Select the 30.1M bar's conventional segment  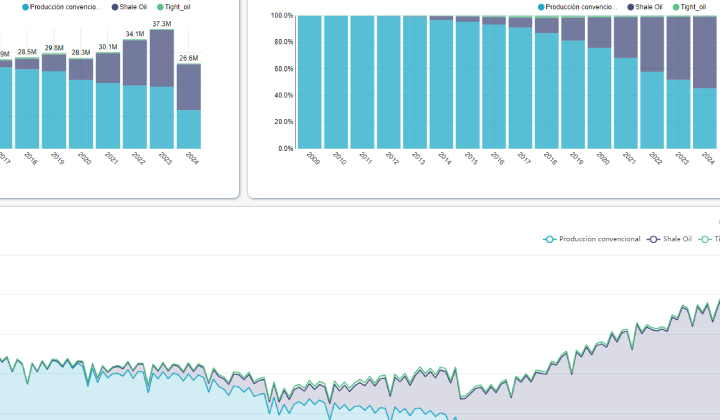pyautogui.click(x=108, y=116)
